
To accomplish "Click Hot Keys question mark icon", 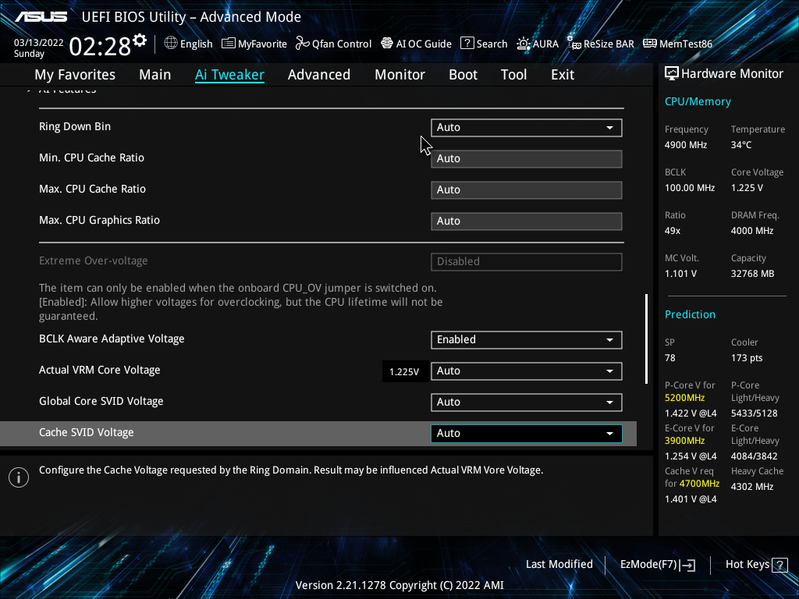I will [780, 564].
